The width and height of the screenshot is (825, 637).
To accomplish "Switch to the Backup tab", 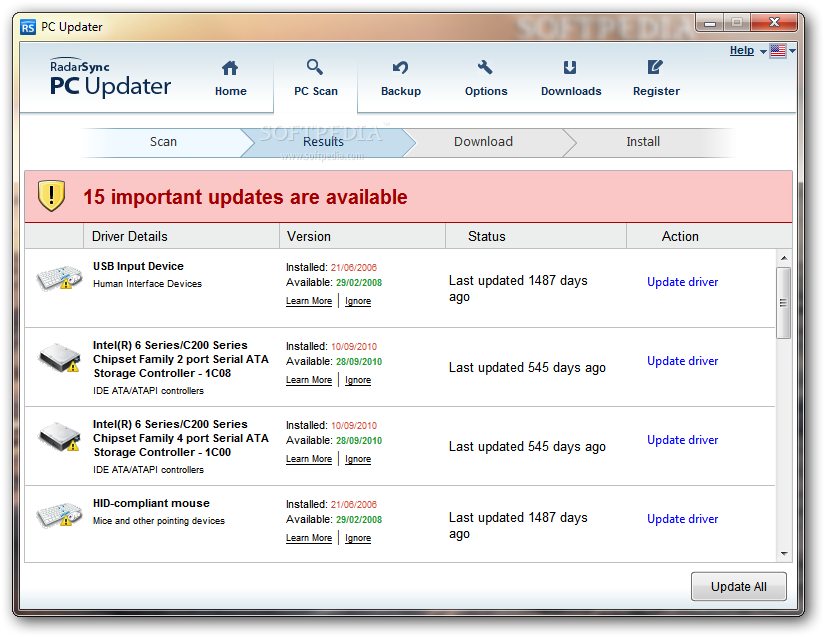I will tap(401, 78).
